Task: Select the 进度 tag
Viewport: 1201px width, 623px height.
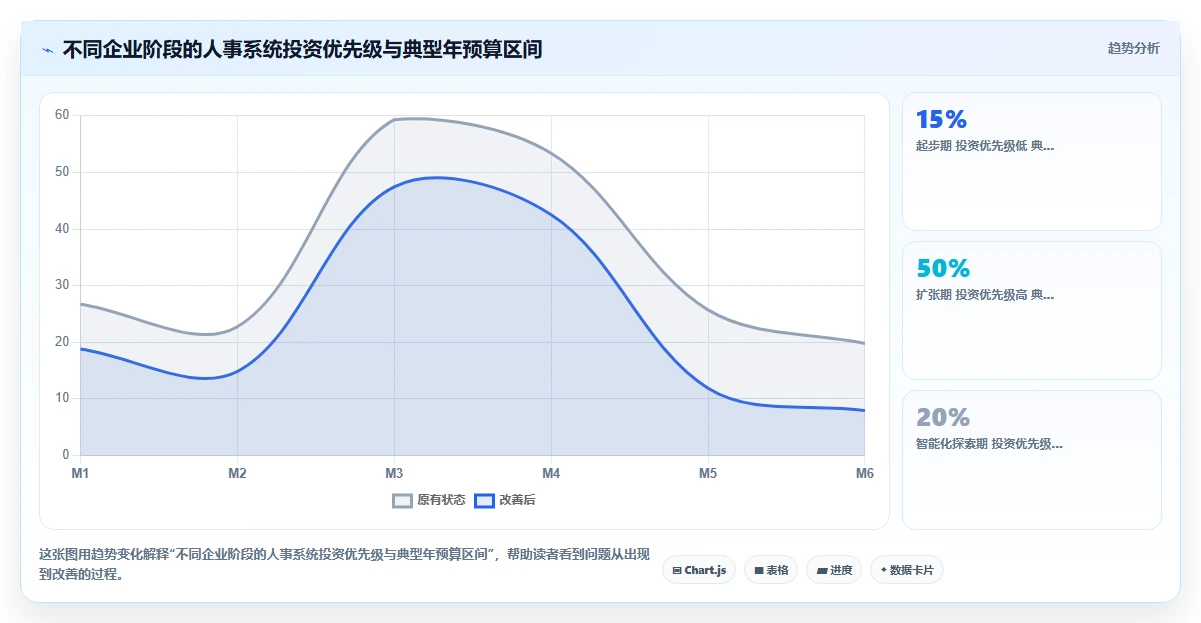Action: (834, 570)
